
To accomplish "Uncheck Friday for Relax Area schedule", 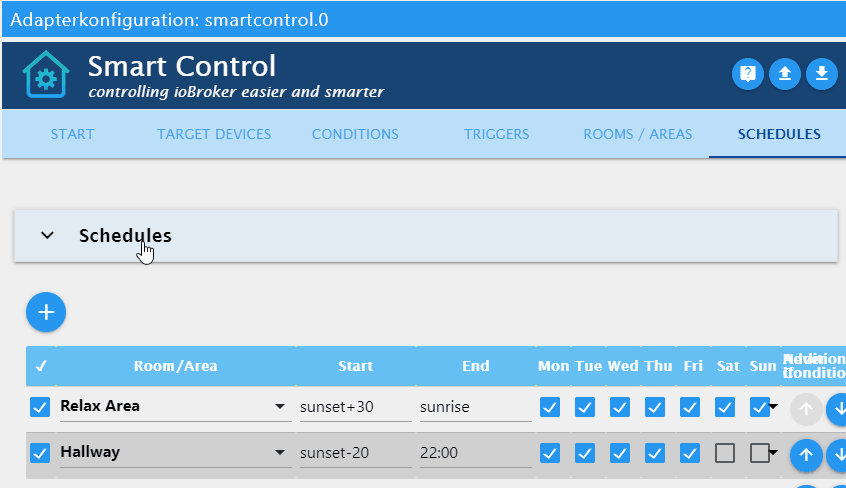I will 690,407.
